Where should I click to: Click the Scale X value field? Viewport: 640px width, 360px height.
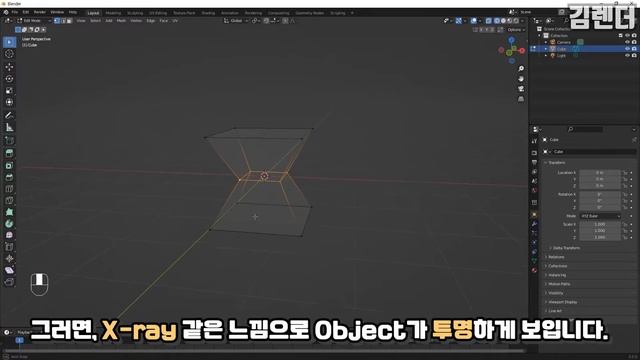[x=600, y=224]
